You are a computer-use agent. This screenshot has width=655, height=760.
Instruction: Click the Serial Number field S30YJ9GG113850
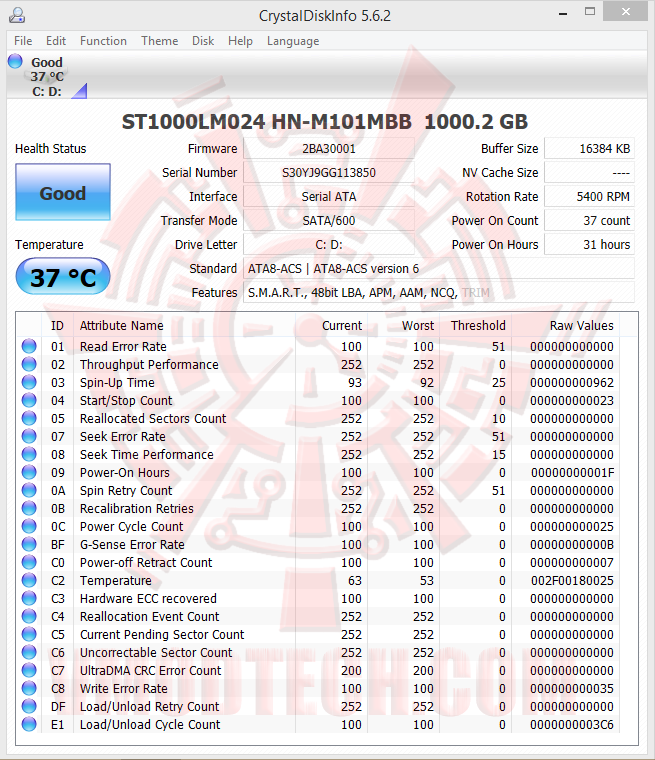coord(329,173)
